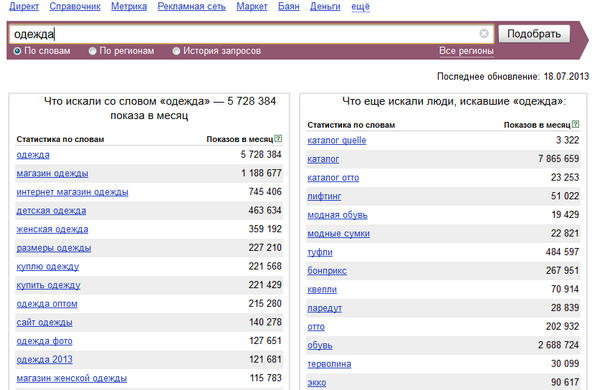Open the 'магазин женской одежды' link
The image size is (600, 390).
[72, 378]
